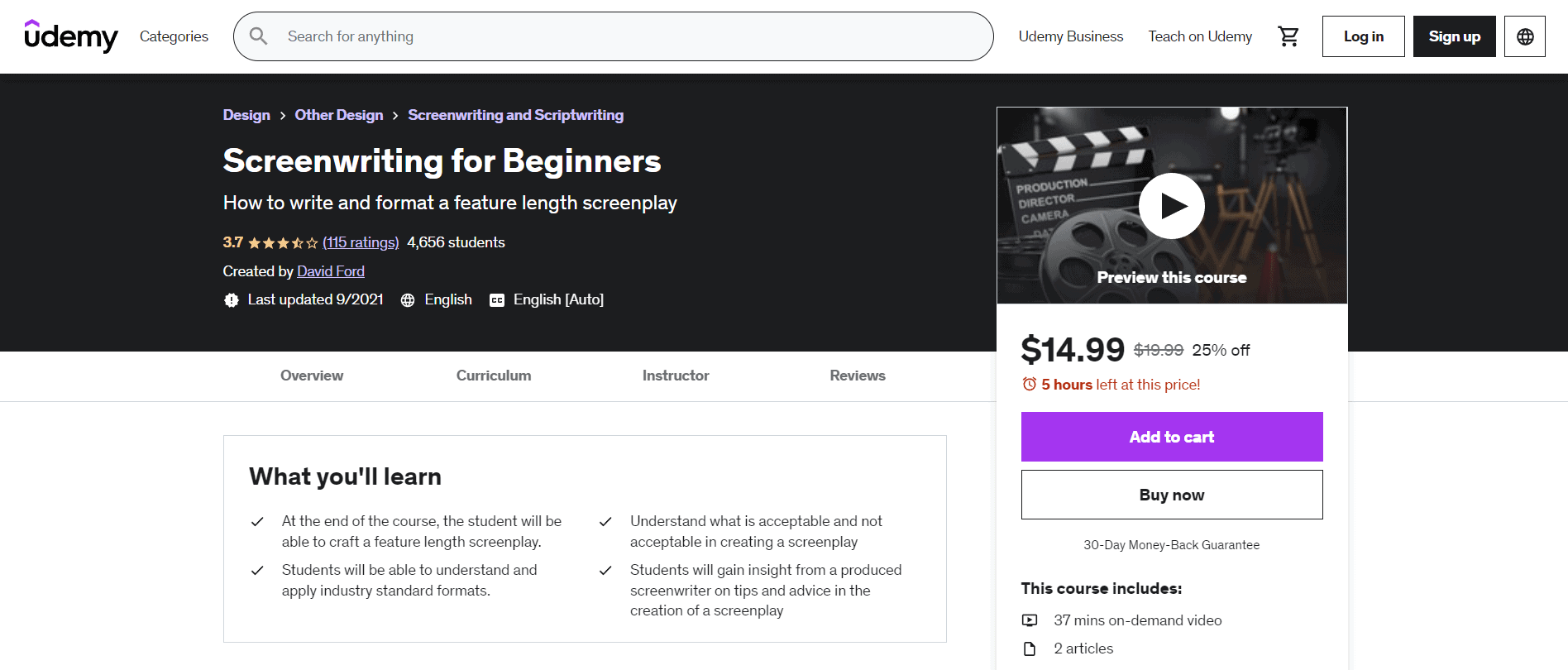Click the play button to preview the course
The height and width of the screenshot is (670, 1568).
[x=1172, y=205]
